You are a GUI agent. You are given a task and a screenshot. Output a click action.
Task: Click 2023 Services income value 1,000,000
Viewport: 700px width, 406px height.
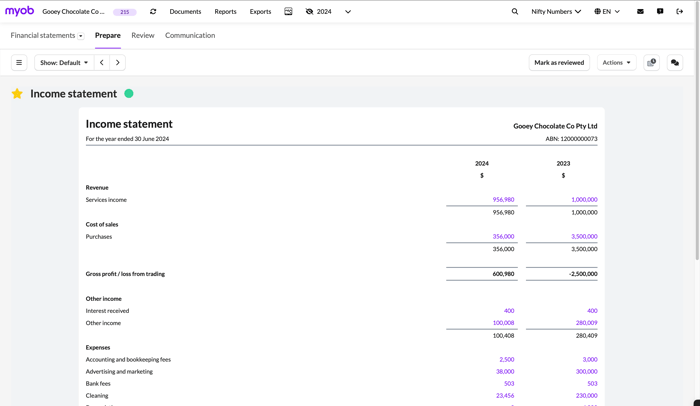[x=584, y=200]
